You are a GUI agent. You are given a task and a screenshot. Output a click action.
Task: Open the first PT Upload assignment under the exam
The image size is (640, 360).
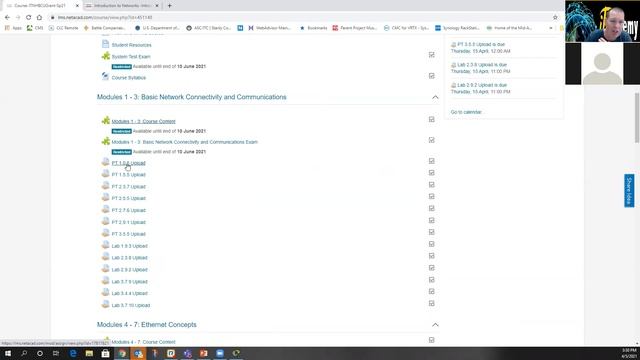[x=129, y=163]
